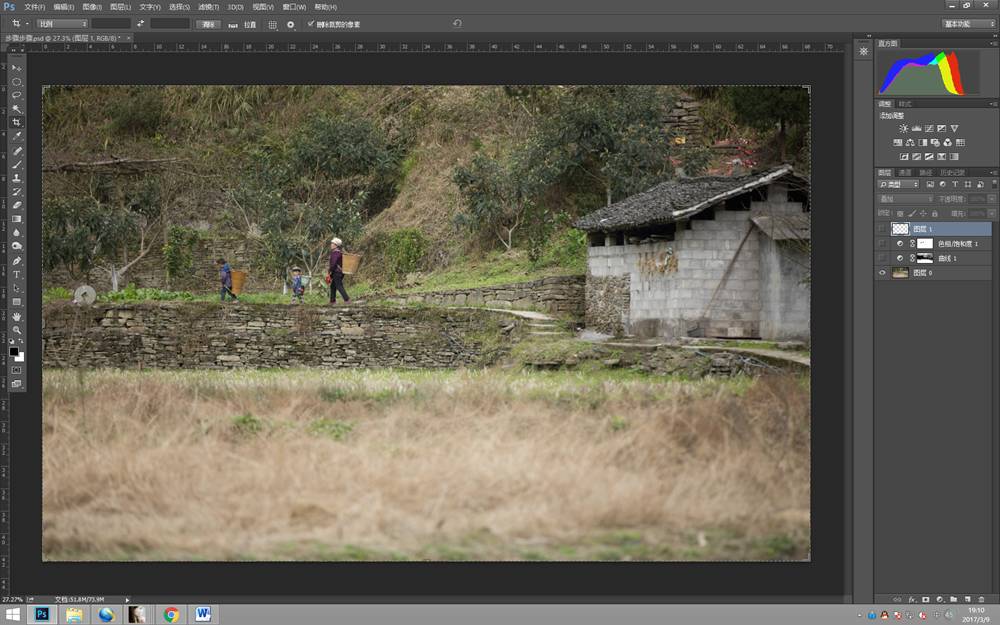The image size is (1000, 625).
Task: Add a Brightness/Contrast adjustment
Action: [904, 128]
